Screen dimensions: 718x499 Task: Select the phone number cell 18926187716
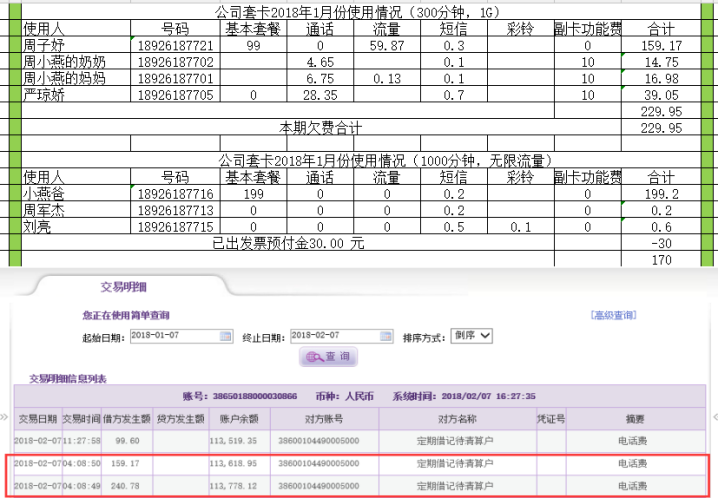point(175,194)
